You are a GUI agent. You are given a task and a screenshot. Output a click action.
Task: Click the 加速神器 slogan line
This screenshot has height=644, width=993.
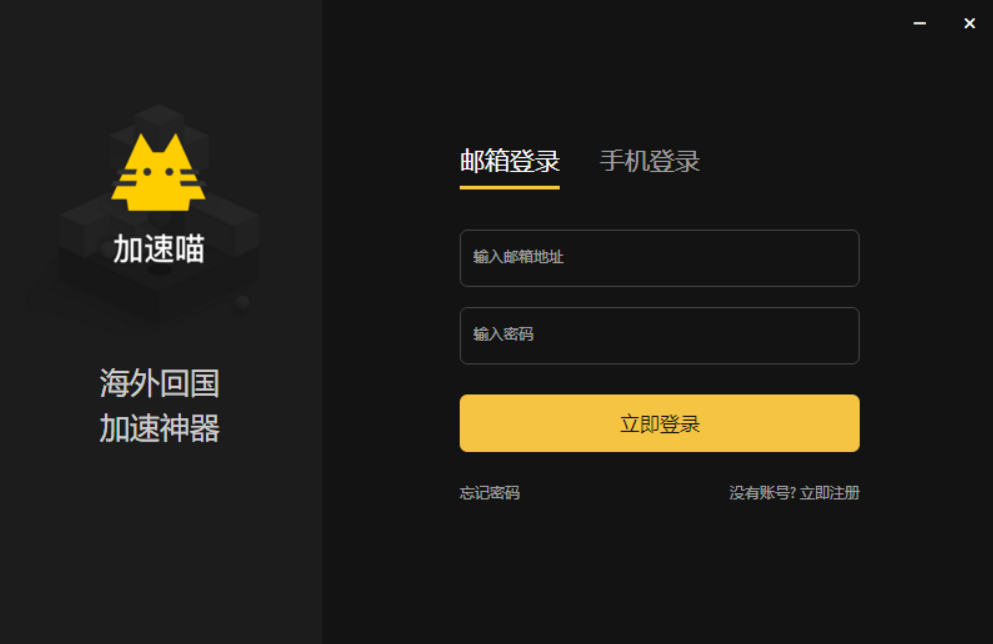click(159, 429)
